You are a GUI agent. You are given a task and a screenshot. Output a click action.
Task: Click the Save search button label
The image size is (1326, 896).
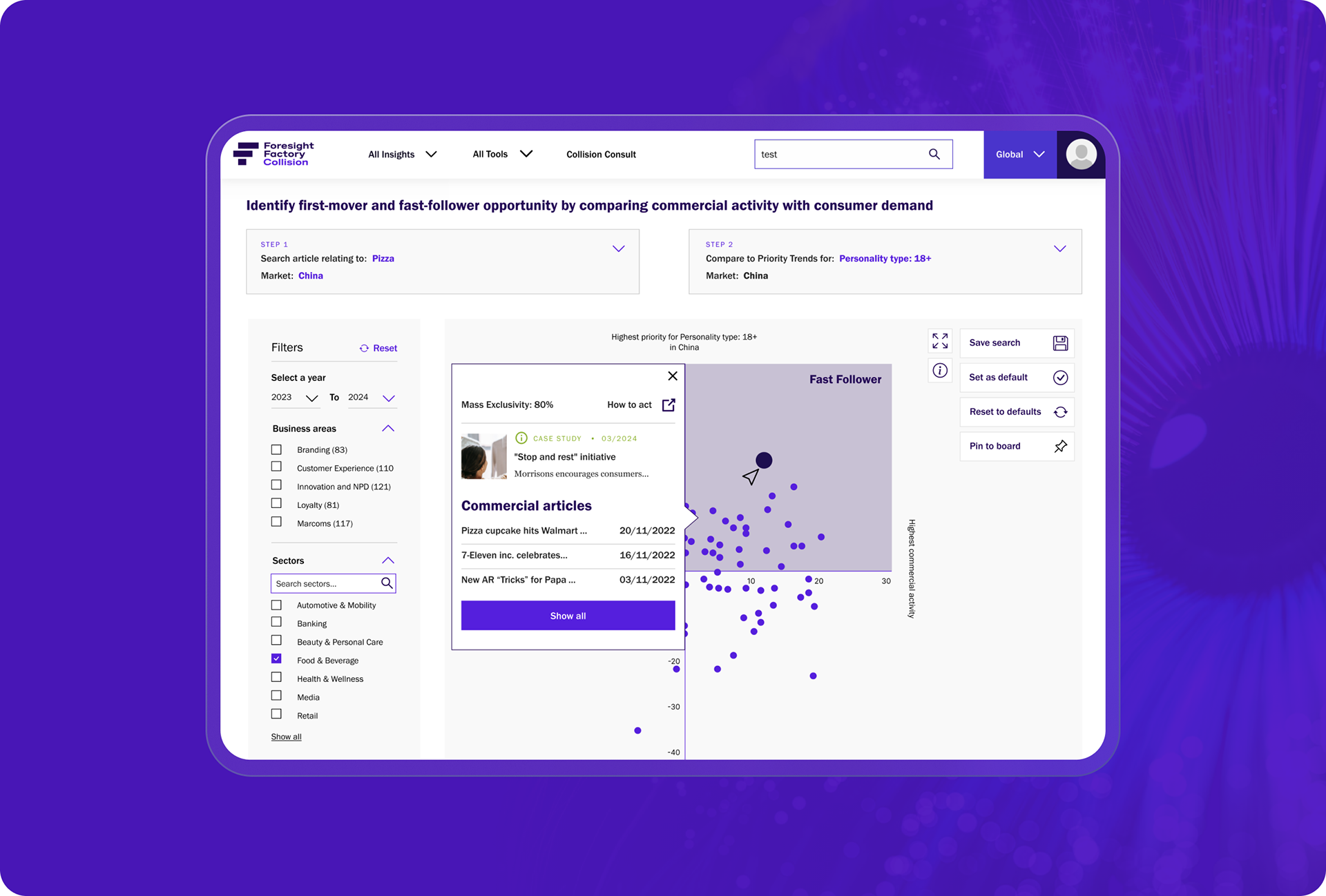(995, 343)
